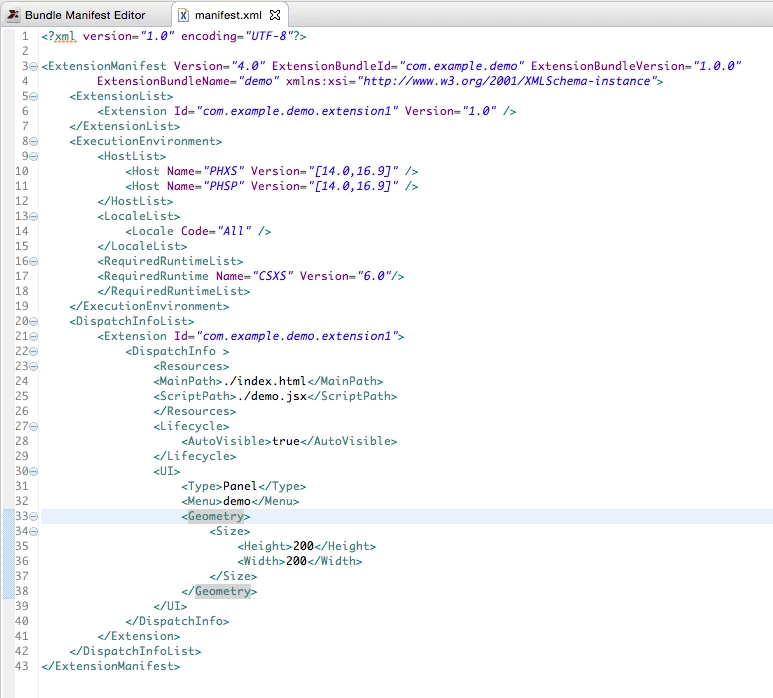Click the "com.example.demo" bundle ID value

pos(461,66)
